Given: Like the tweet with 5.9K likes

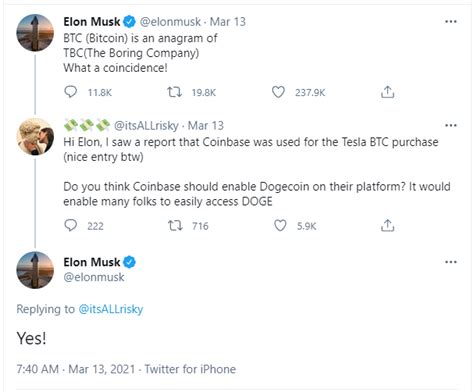Looking at the screenshot, I should [x=280, y=225].
